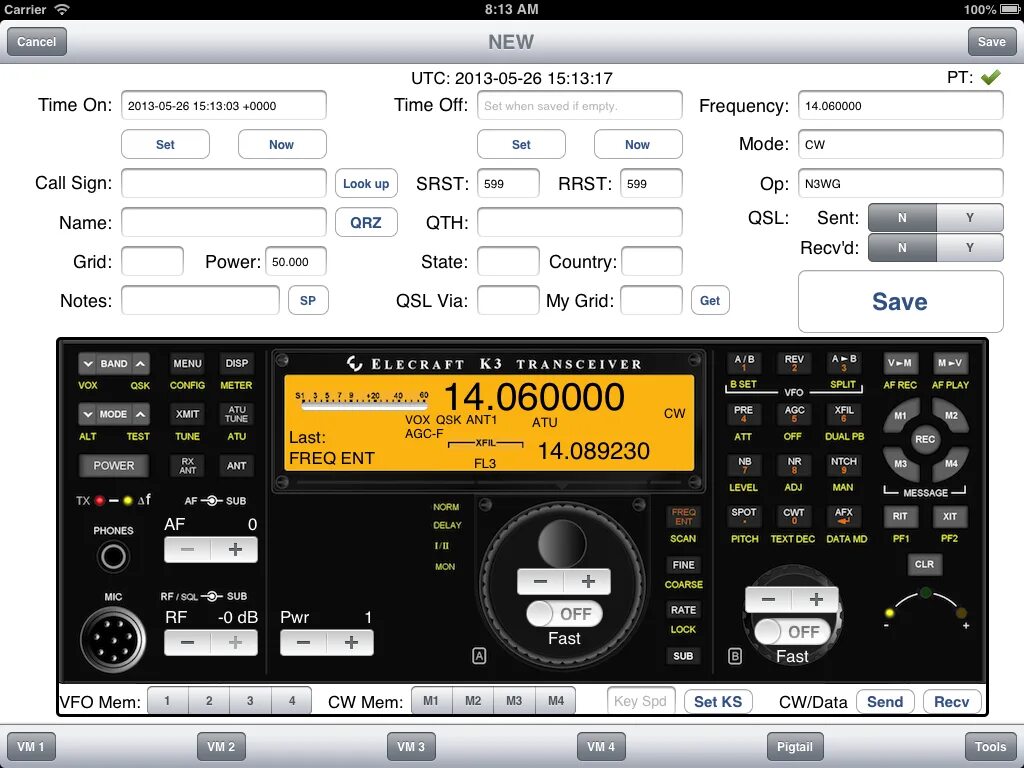Tap the NB level key

point(744,464)
